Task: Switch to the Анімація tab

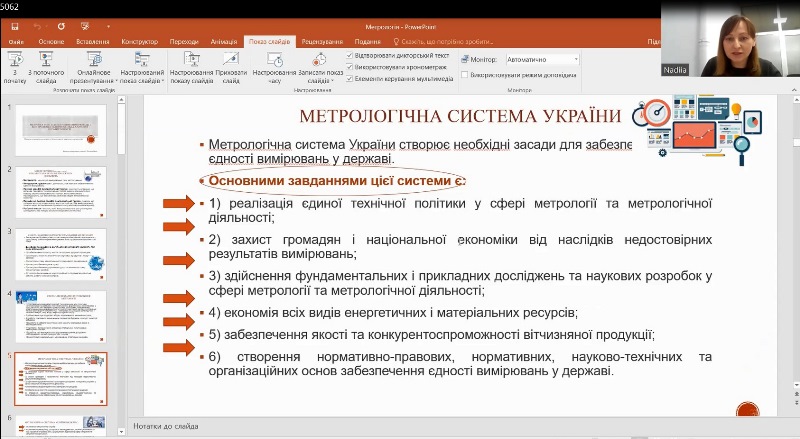Action: pos(224,42)
